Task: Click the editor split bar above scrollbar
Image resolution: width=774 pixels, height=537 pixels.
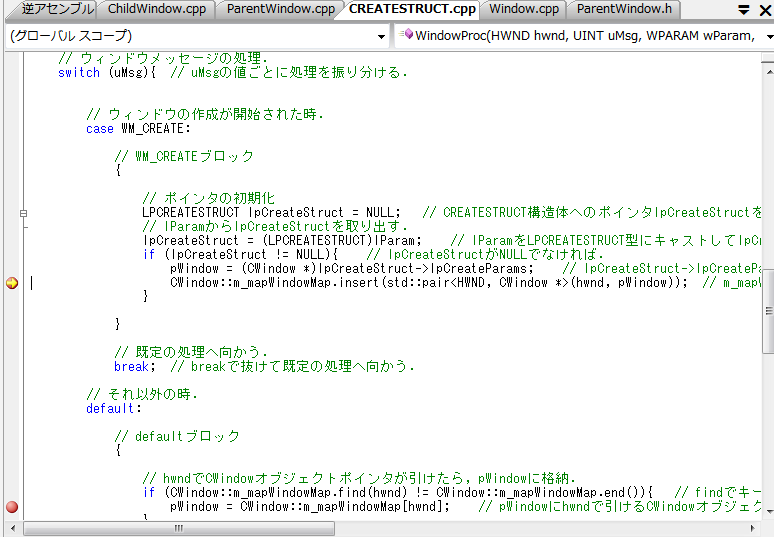Action: [x=769, y=58]
